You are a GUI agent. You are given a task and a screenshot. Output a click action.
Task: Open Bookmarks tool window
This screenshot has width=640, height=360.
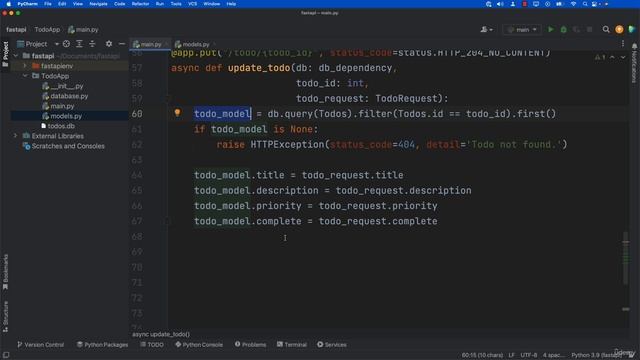[x=5, y=272]
